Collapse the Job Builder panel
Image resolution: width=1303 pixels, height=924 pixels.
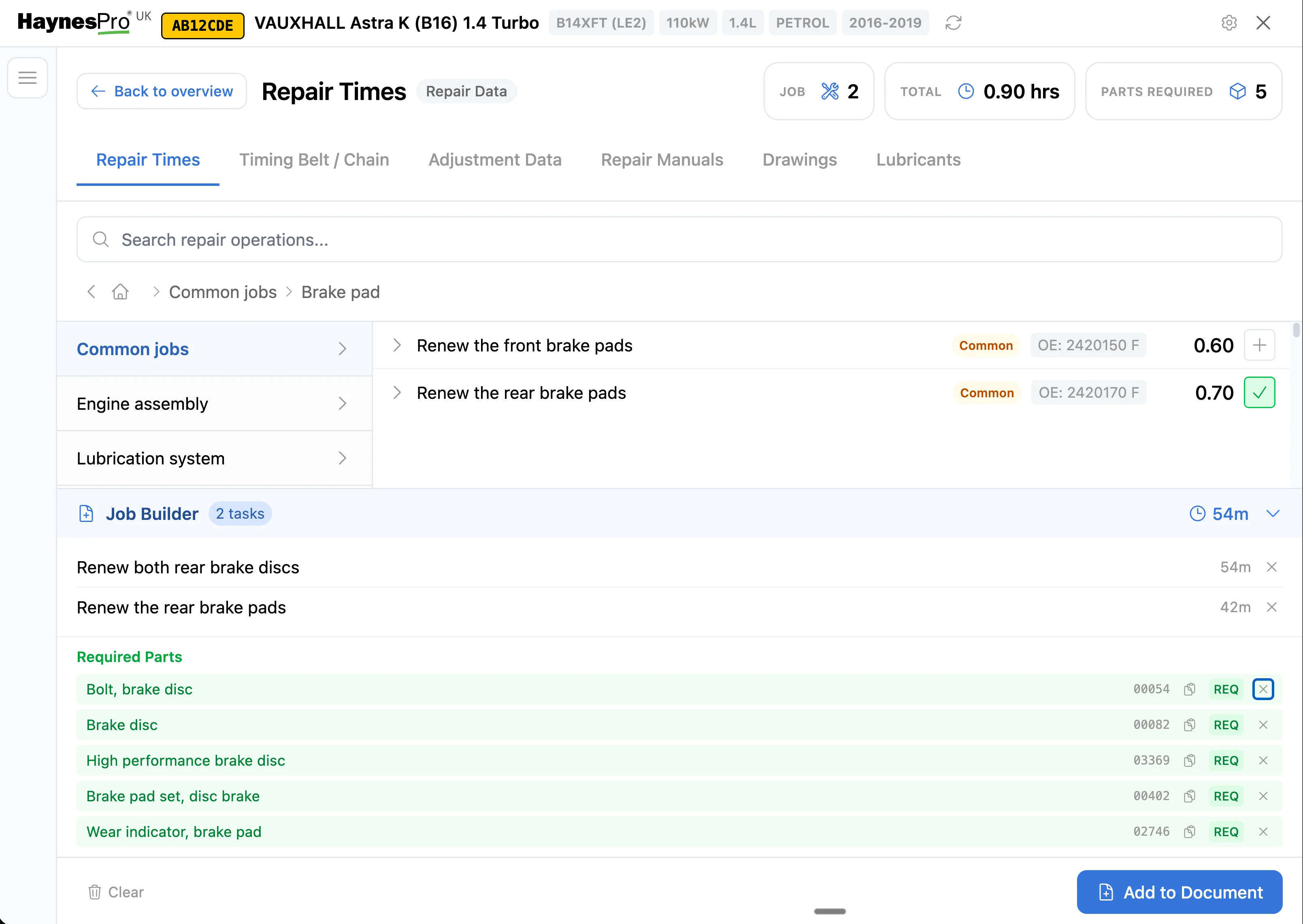coord(1273,513)
